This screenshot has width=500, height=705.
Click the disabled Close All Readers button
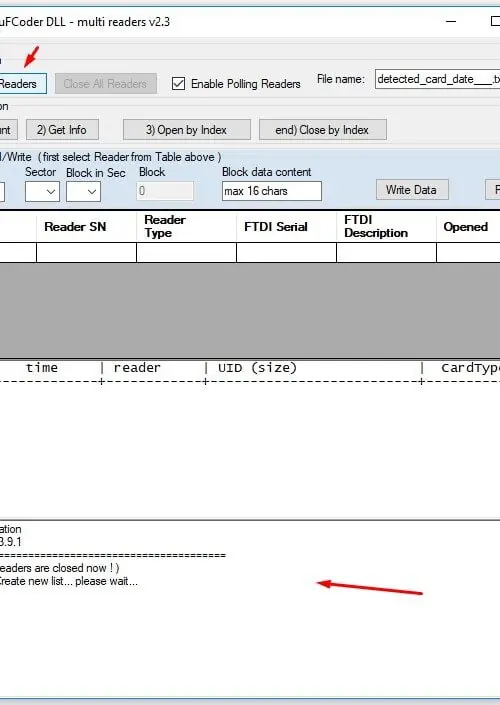click(x=106, y=84)
